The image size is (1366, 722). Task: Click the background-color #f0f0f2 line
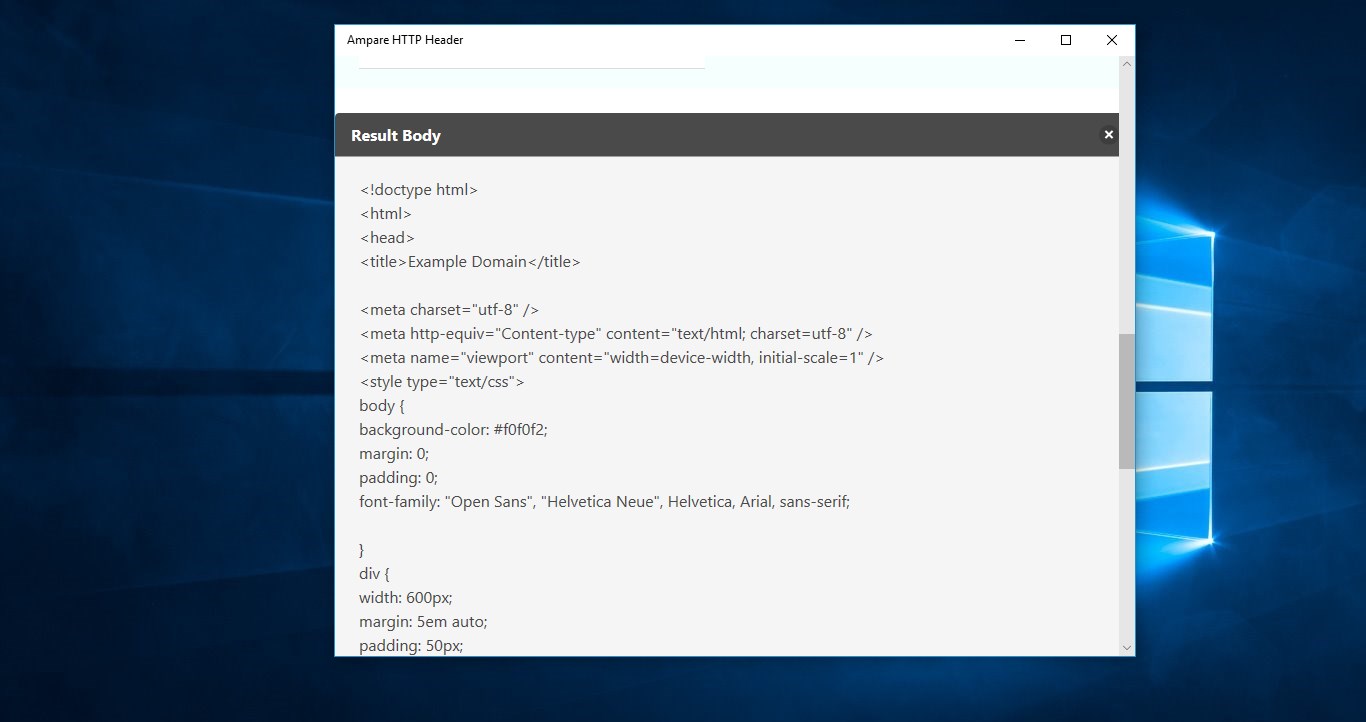click(x=454, y=430)
